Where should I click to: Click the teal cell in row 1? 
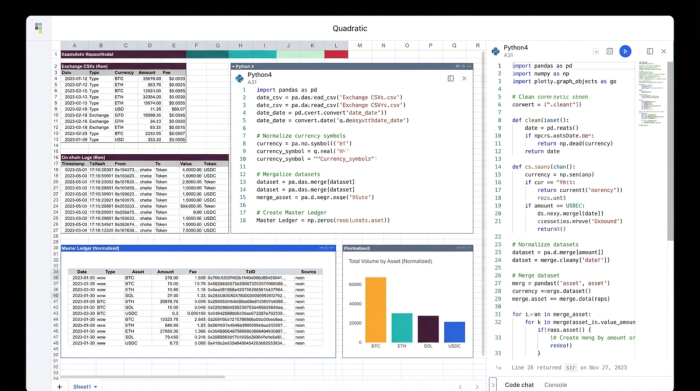click(x=253, y=54)
